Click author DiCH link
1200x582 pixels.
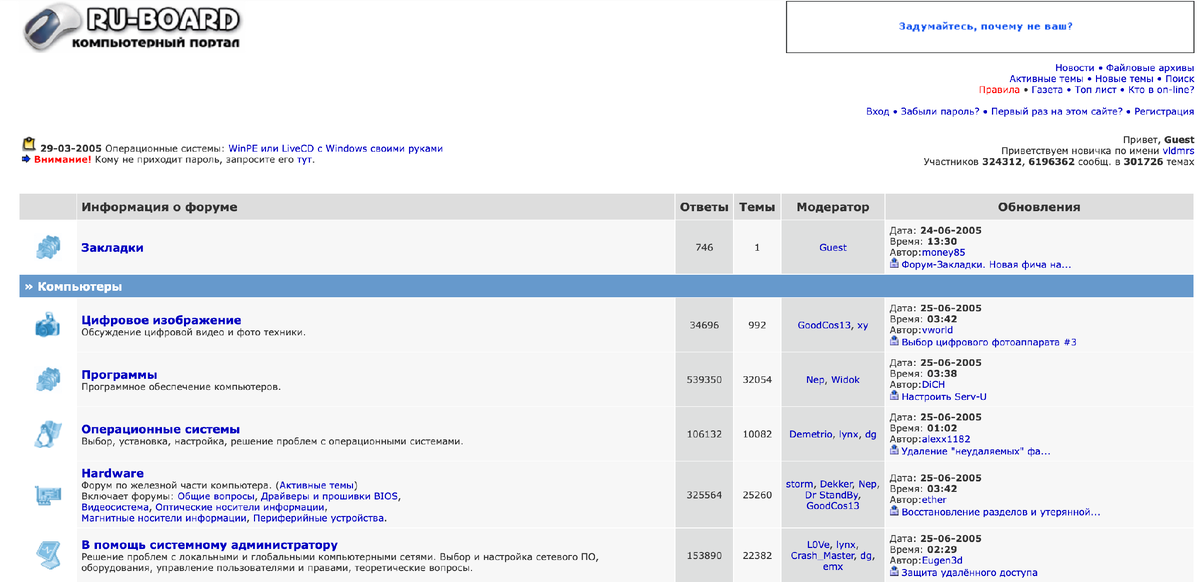coord(933,385)
